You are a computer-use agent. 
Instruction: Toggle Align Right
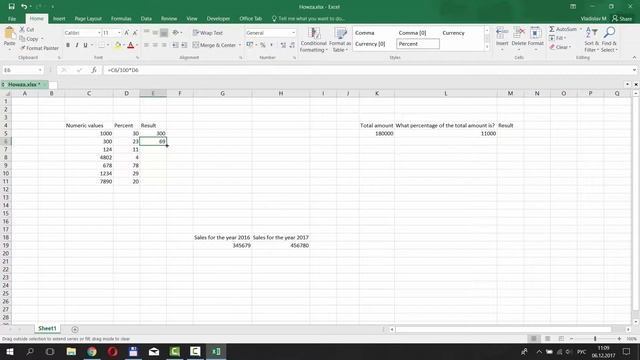coord(164,45)
